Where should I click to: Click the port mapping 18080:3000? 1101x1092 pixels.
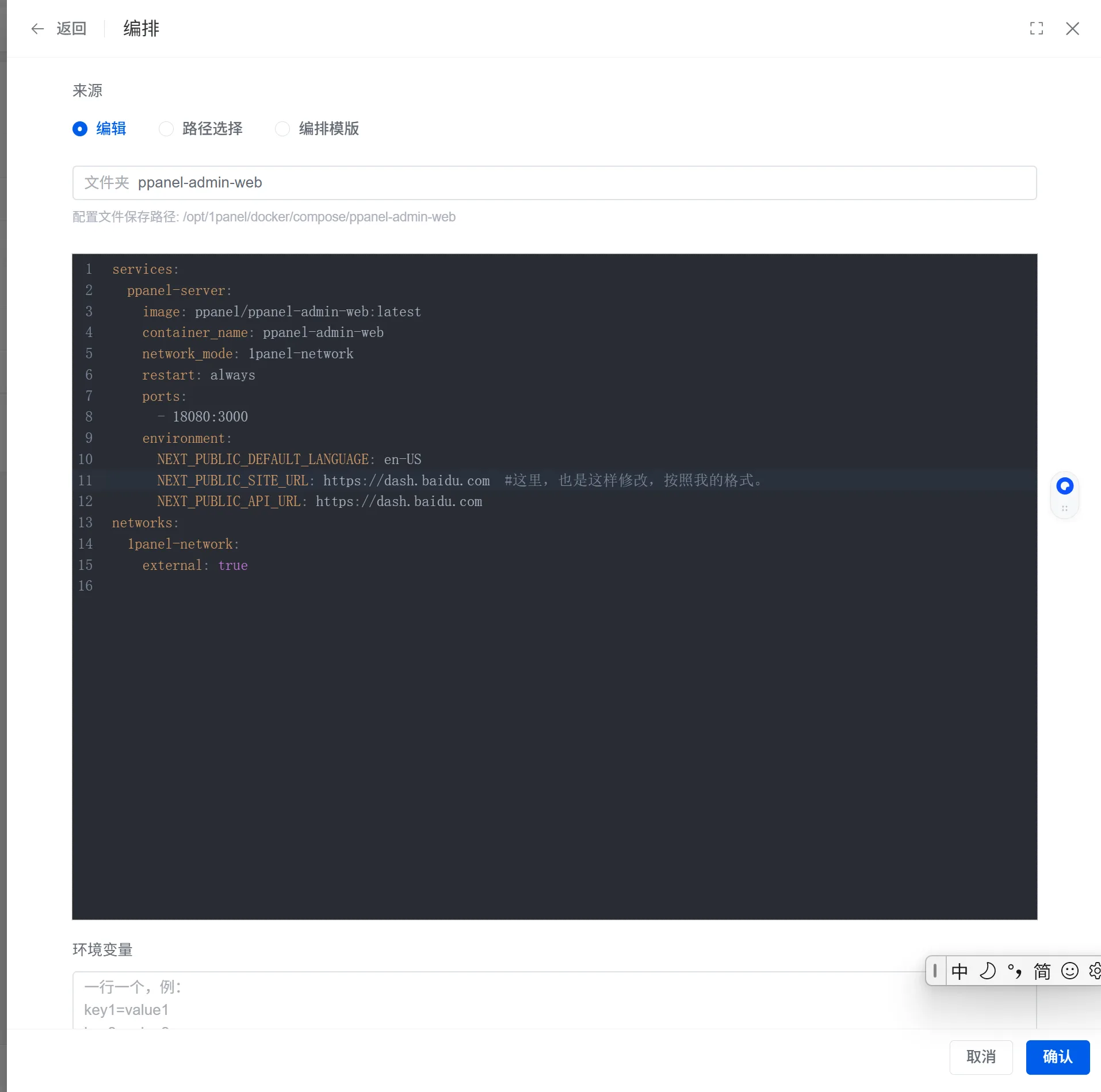pyautogui.click(x=210, y=417)
